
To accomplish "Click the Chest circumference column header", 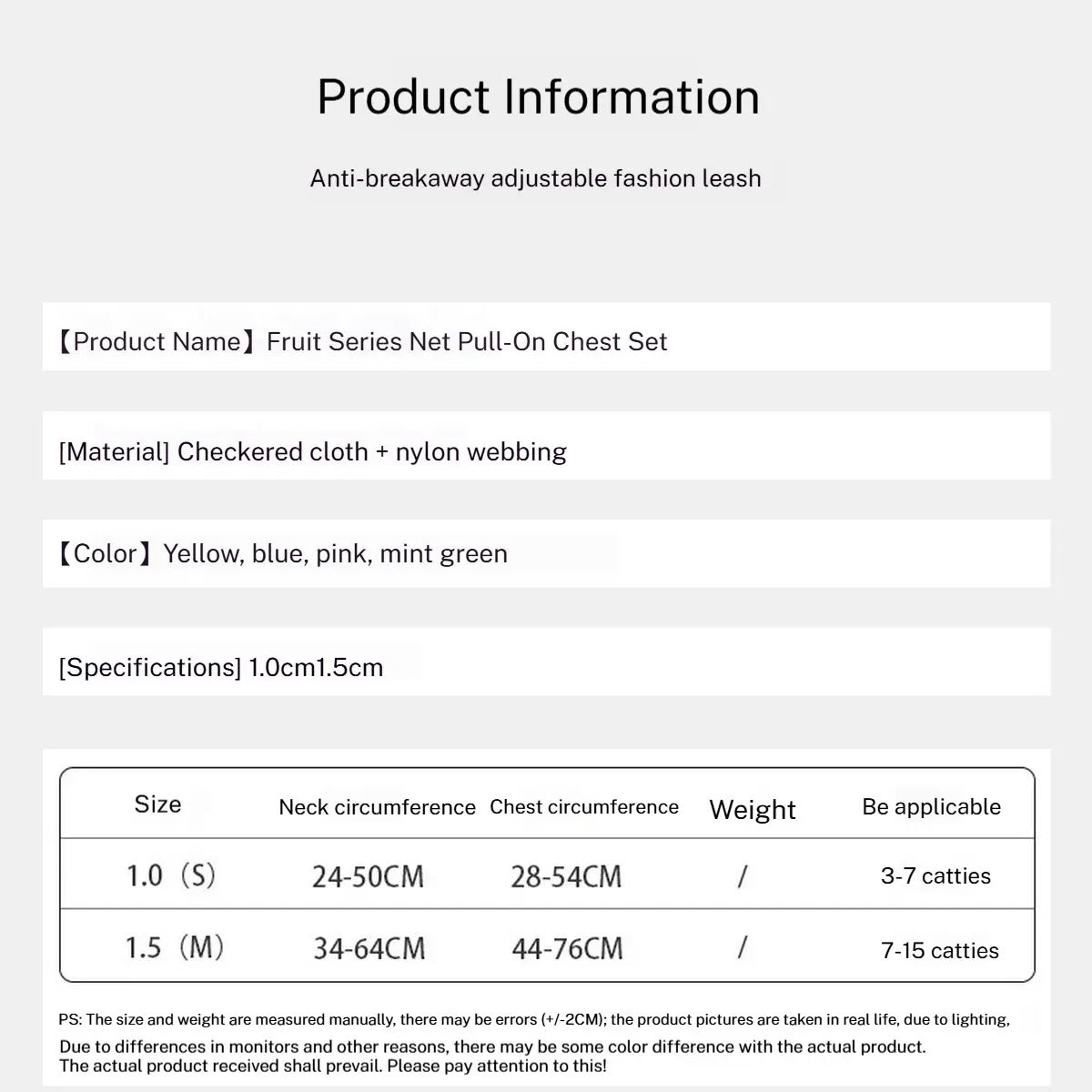I will click(x=584, y=807).
